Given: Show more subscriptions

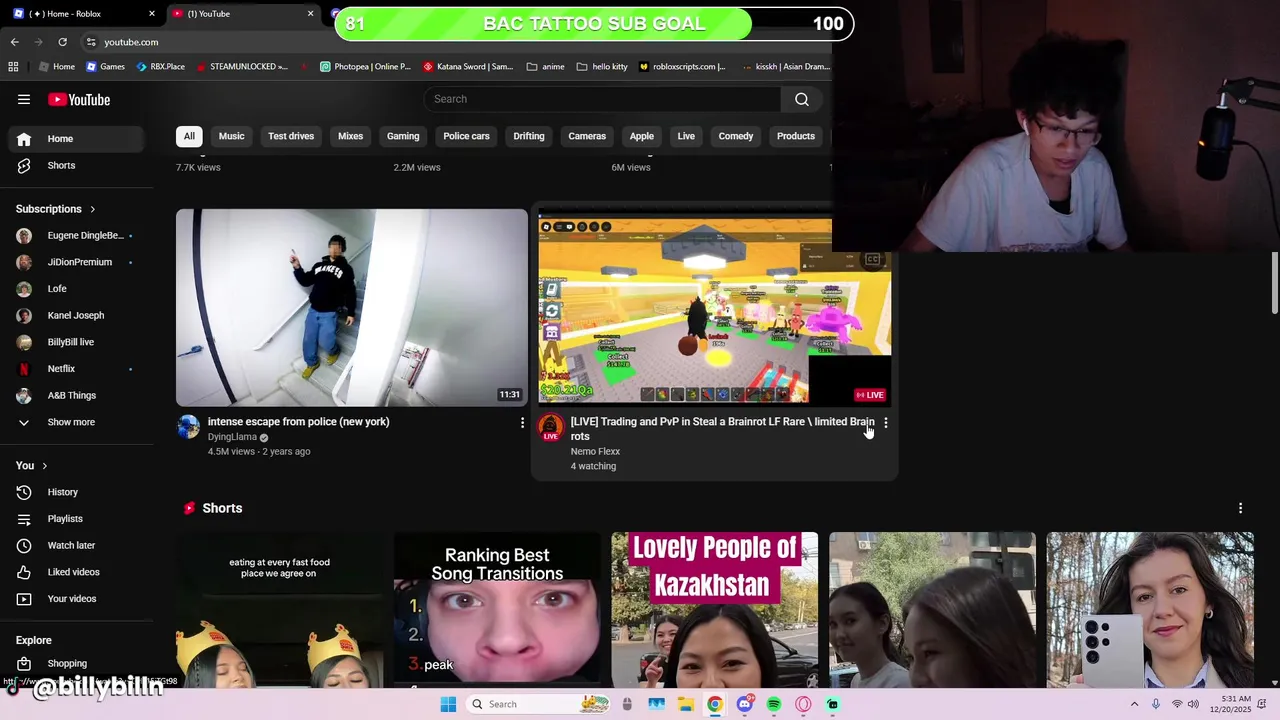Looking at the screenshot, I should 76,422.
